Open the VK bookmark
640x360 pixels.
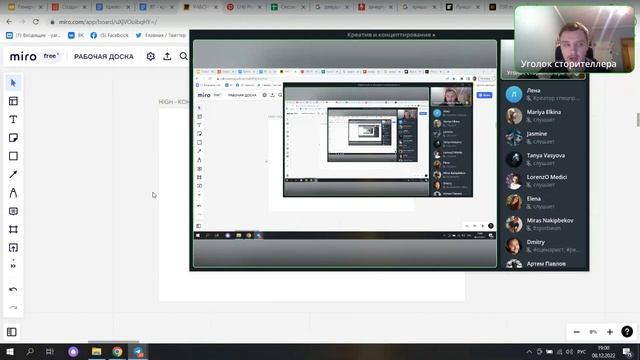76,36
